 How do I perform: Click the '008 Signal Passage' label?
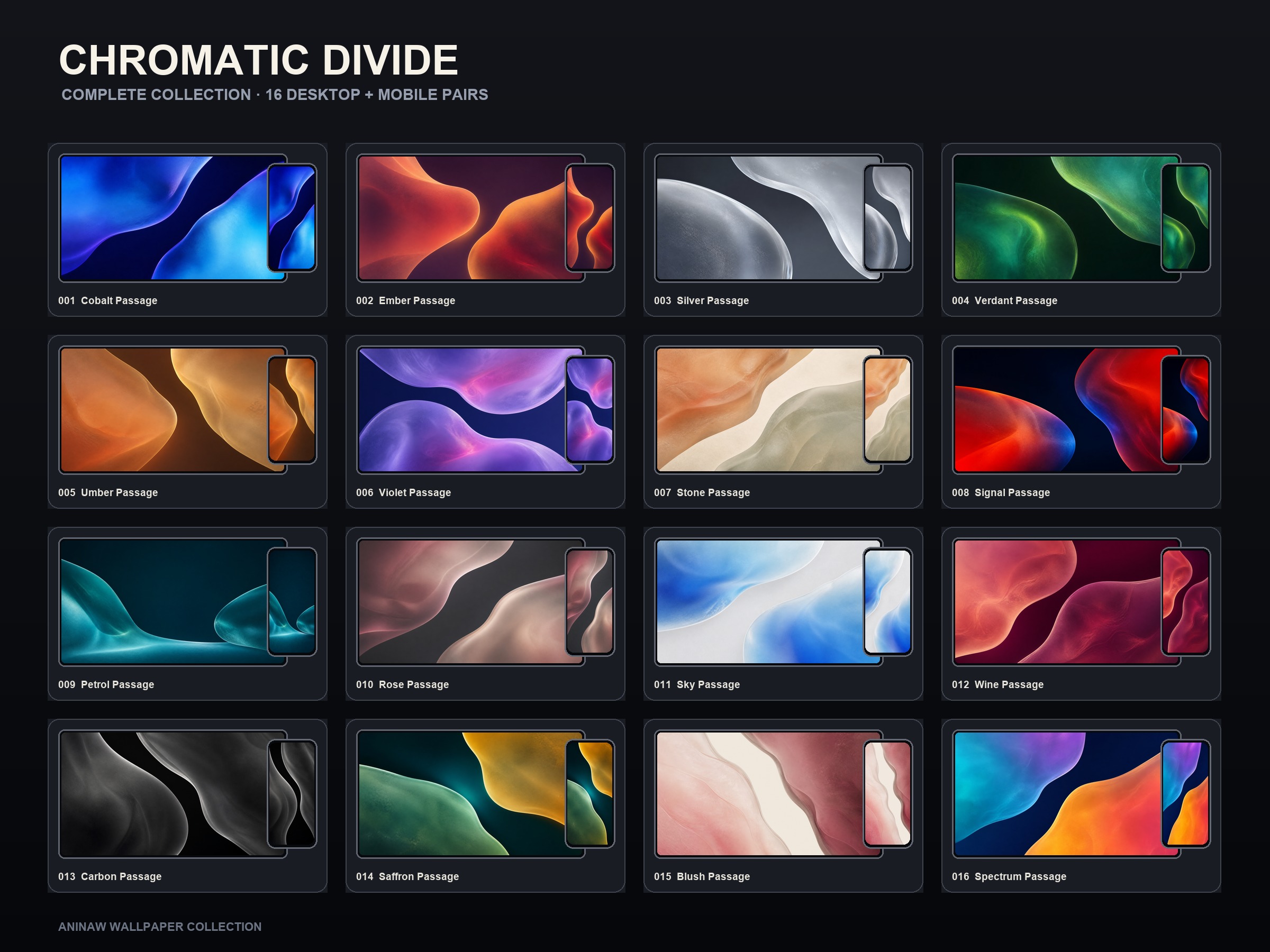1001,492
